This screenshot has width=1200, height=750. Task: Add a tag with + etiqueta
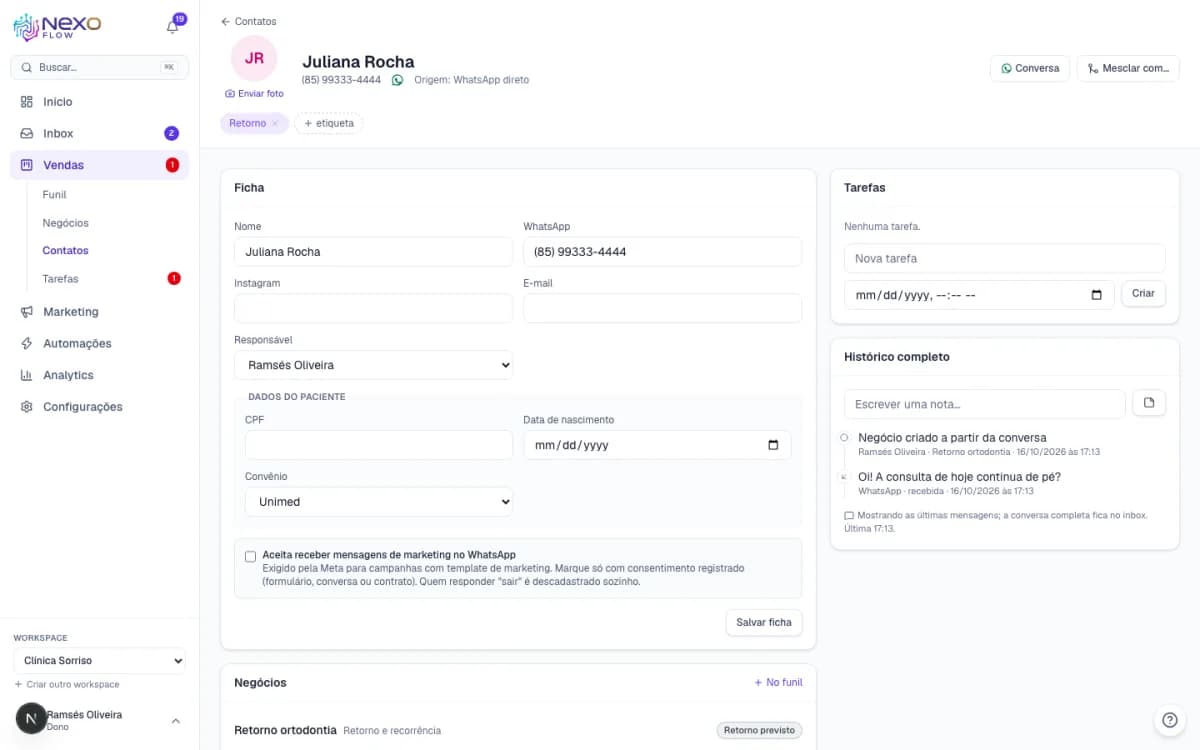tap(329, 123)
